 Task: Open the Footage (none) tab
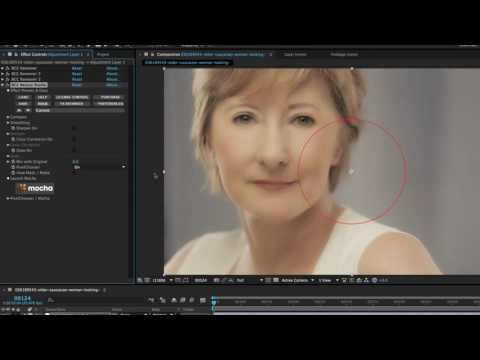(x=344, y=54)
